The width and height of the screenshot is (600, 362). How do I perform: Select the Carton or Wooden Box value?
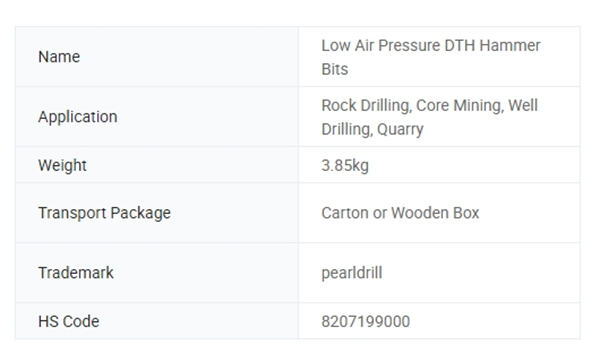coord(400,213)
